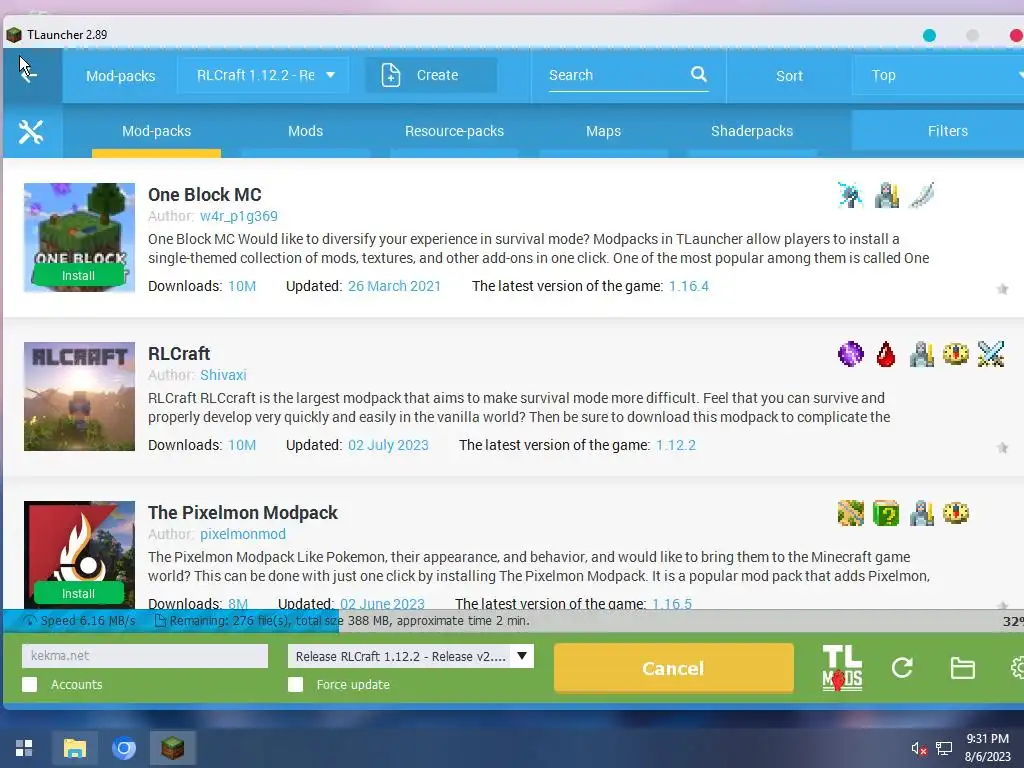This screenshot has height=768, width=1024.
Task: Open the TL Mods button
Action: 842,667
